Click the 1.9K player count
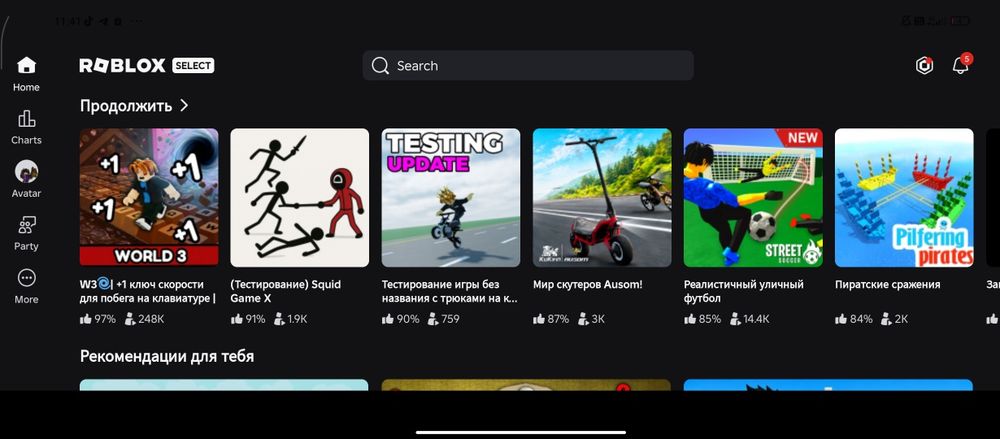The height and width of the screenshot is (439, 1000). [x=291, y=319]
